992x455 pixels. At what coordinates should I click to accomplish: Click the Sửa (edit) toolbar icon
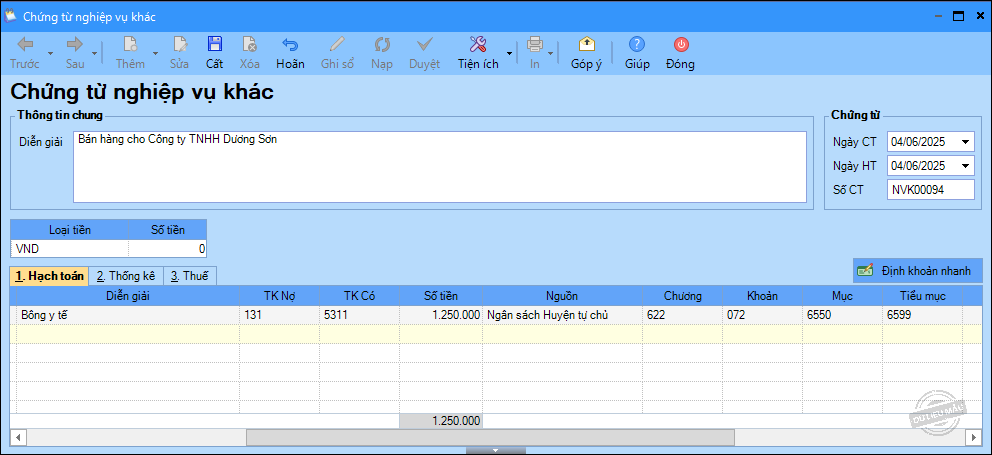click(180, 44)
